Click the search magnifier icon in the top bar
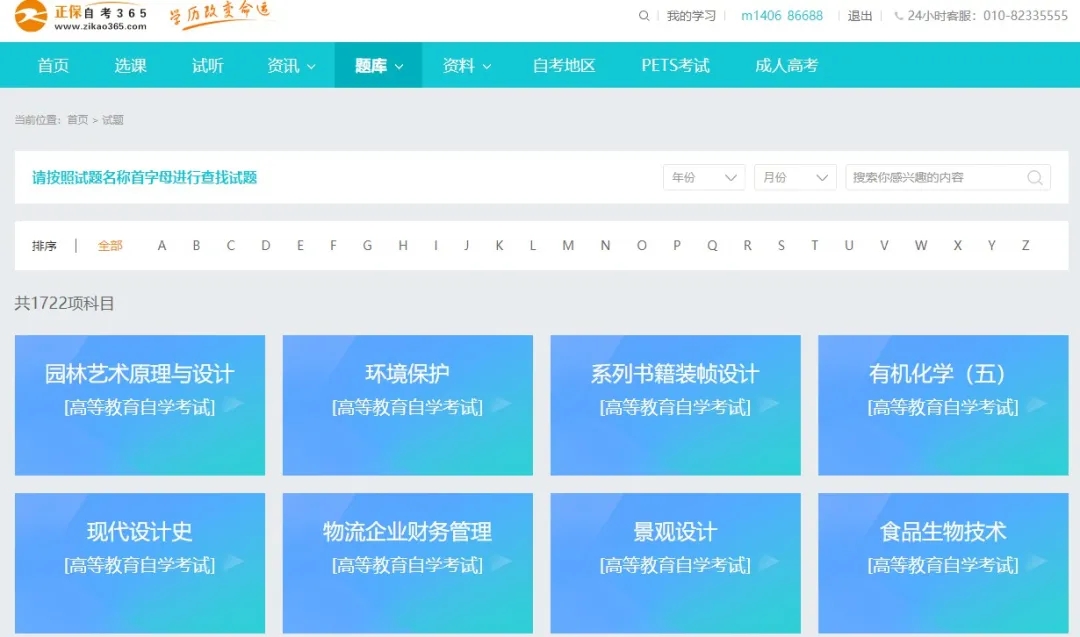Viewport: 1080px width, 637px height. [643, 16]
